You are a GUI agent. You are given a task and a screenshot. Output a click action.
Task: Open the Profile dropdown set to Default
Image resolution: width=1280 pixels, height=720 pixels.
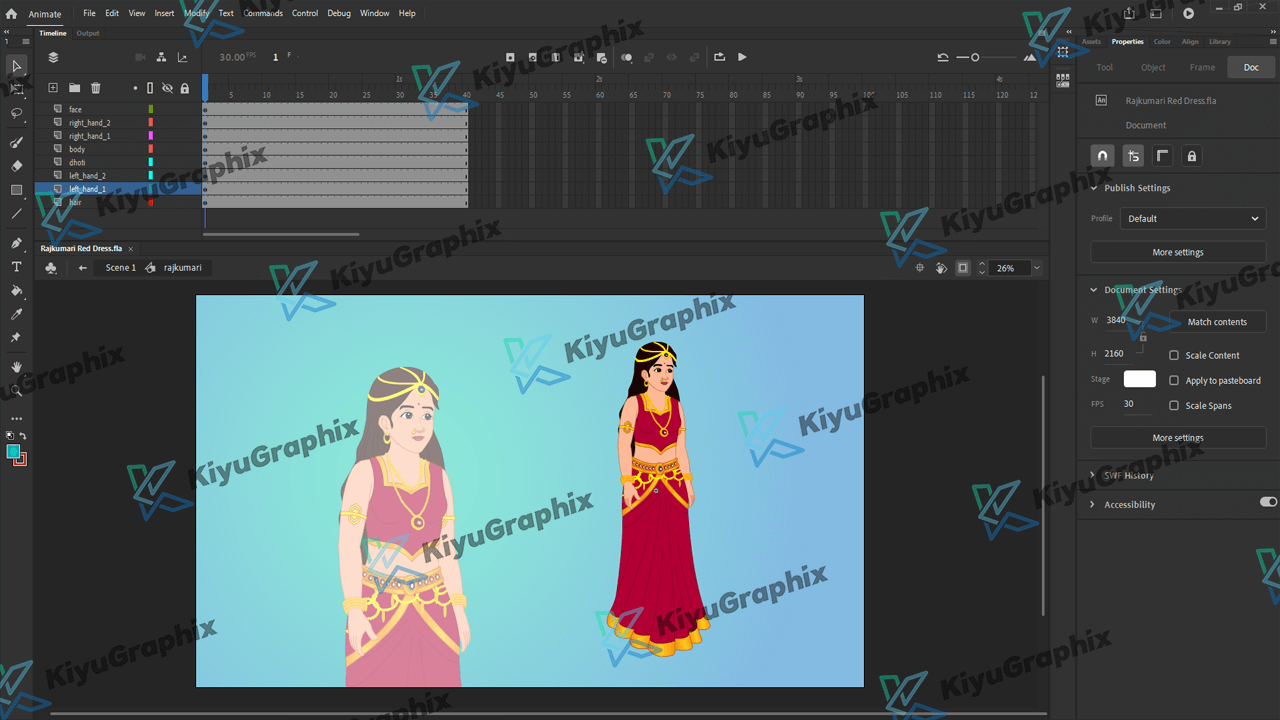tap(1192, 218)
